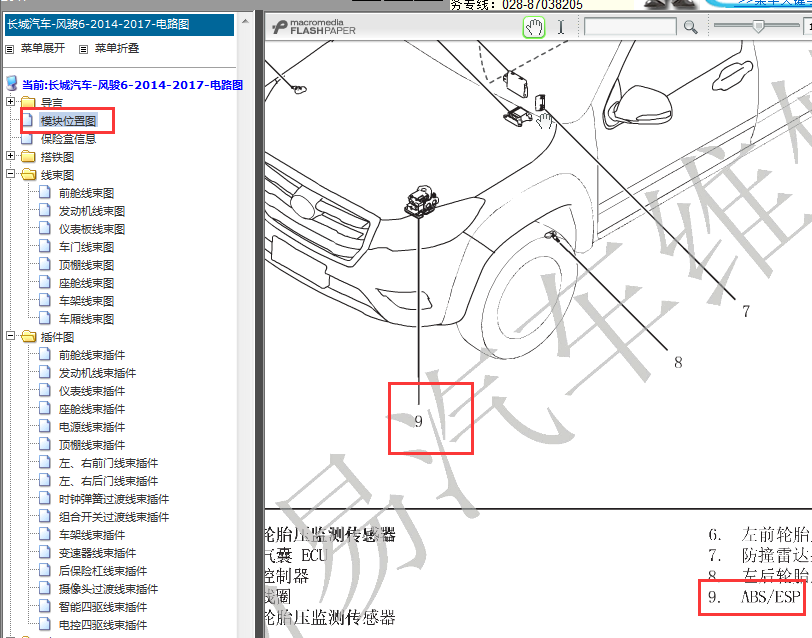This screenshot has width=812, height=638.
Task: Select the 搭铁图 folder
Action: [x=57, y=157]
